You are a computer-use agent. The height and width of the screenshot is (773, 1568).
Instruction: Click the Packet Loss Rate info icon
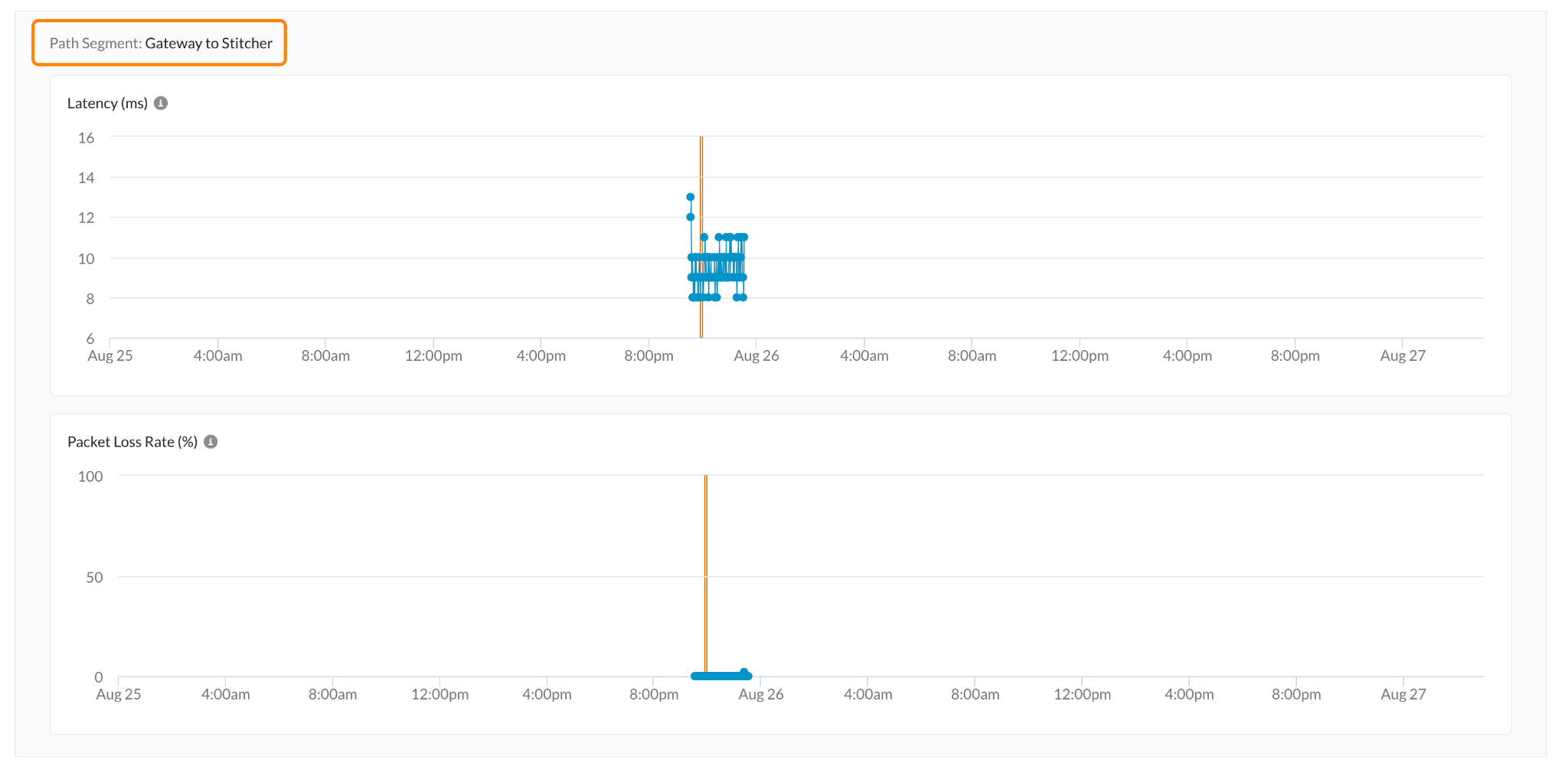(x=211, y=442)
